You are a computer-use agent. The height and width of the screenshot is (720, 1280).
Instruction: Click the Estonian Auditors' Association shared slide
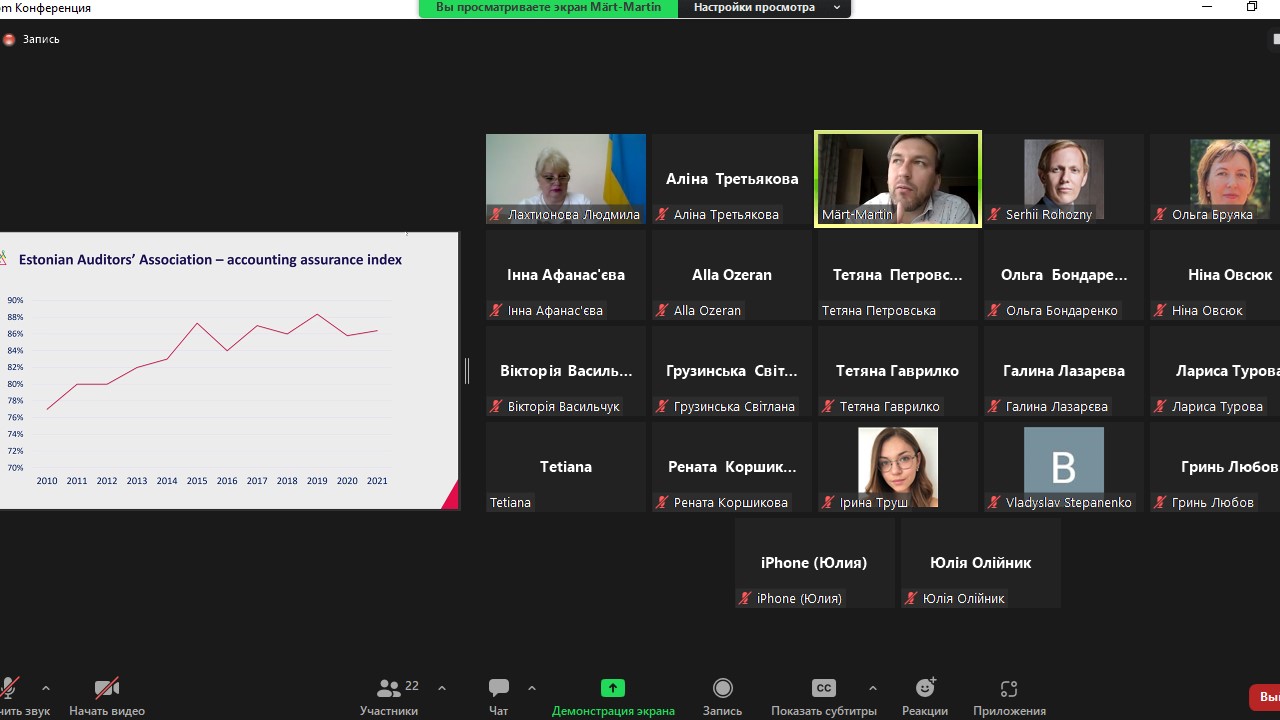[229, 371]
